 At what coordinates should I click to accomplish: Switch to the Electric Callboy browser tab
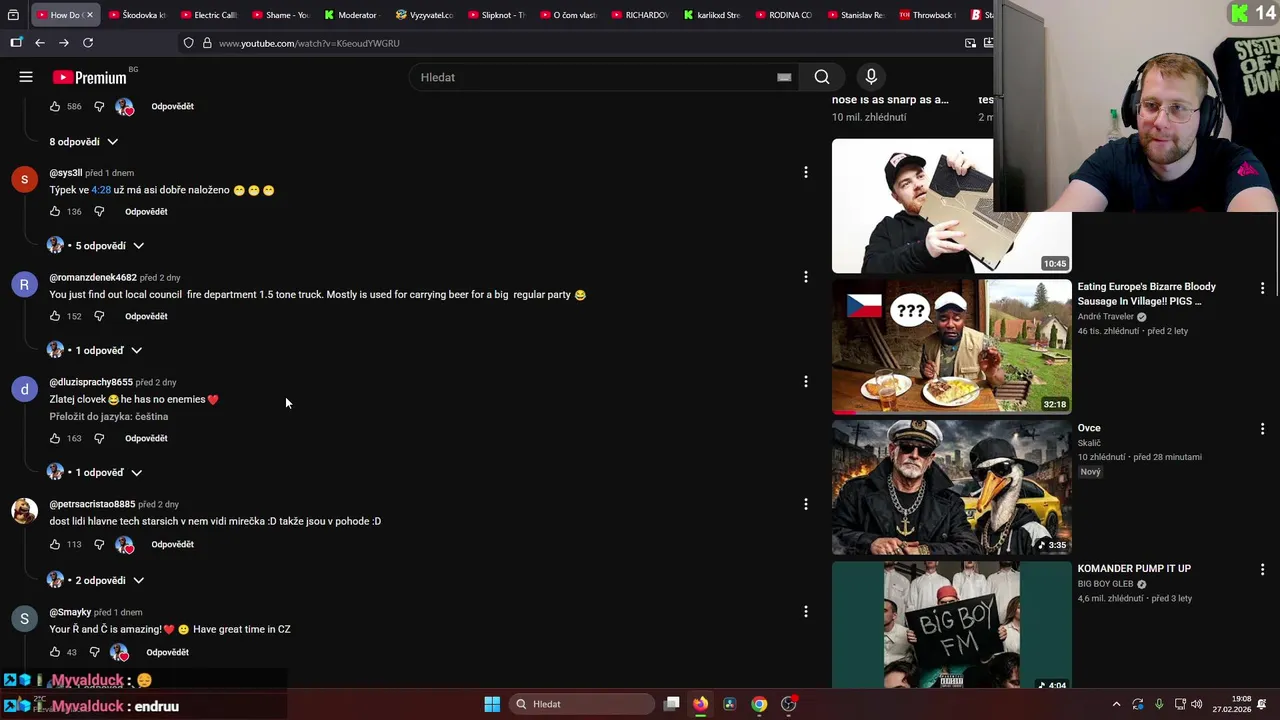pos(208,15)
